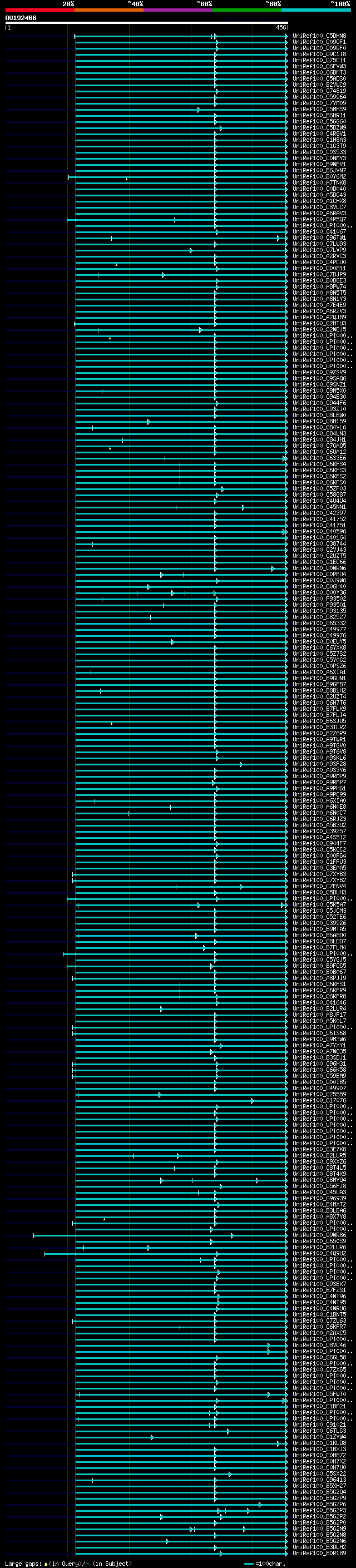Select label UniRef100_Q45NN1
The height and width of the screenshot is (1568, 356).
319,507
